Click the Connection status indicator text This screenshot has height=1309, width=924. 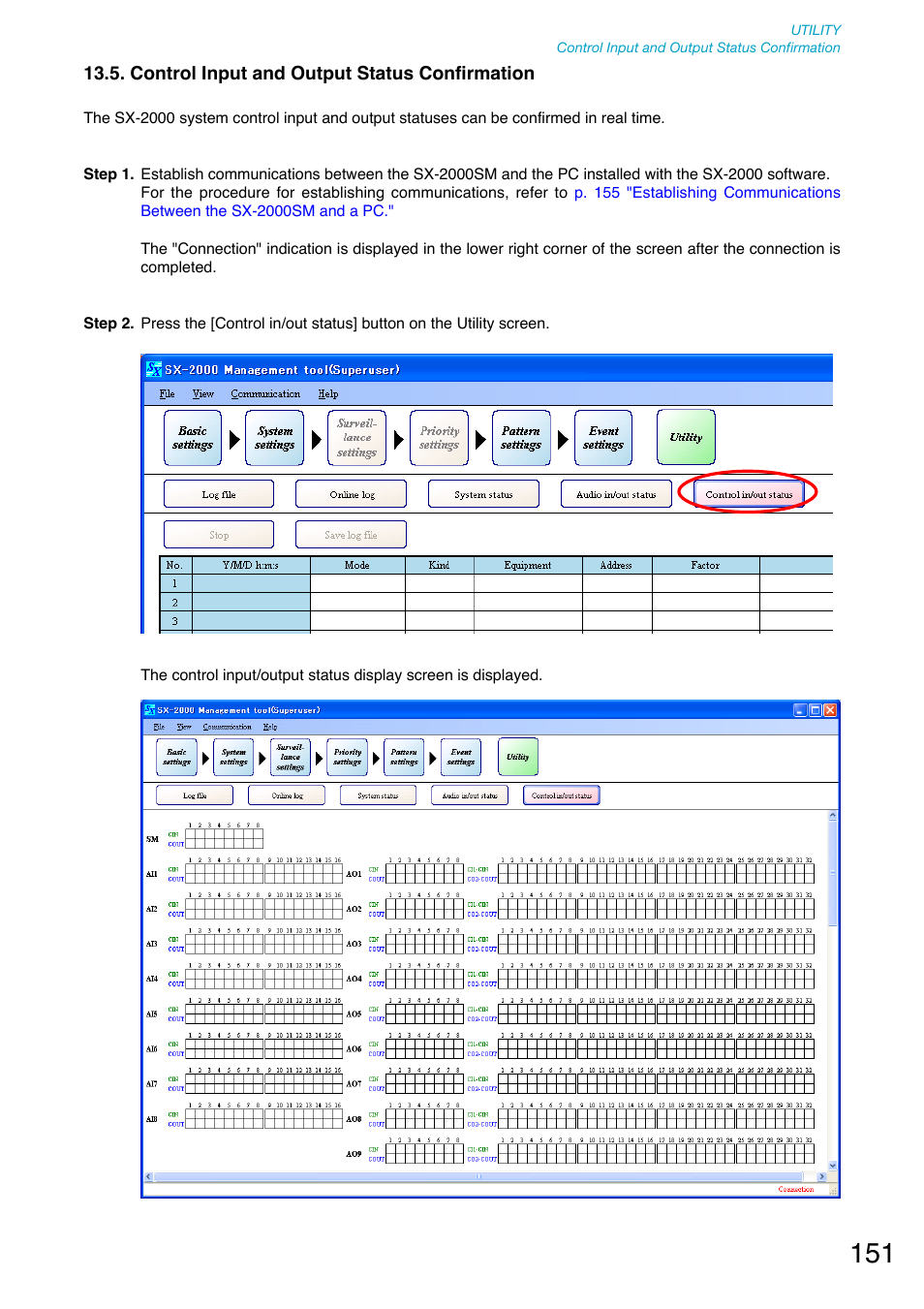coord(796,1189)
